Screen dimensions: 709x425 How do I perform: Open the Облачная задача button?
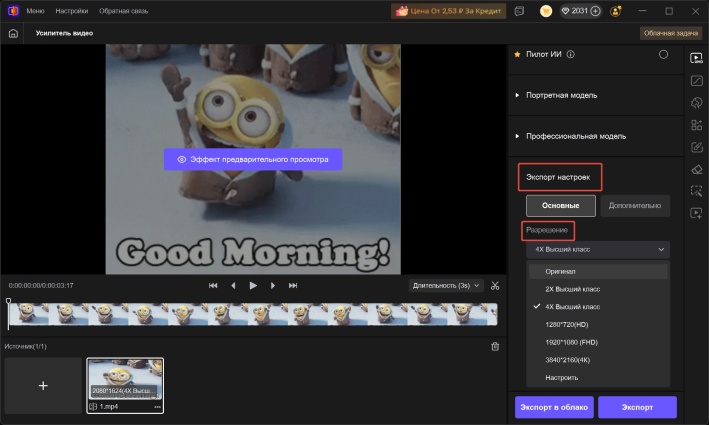point(671,33)
